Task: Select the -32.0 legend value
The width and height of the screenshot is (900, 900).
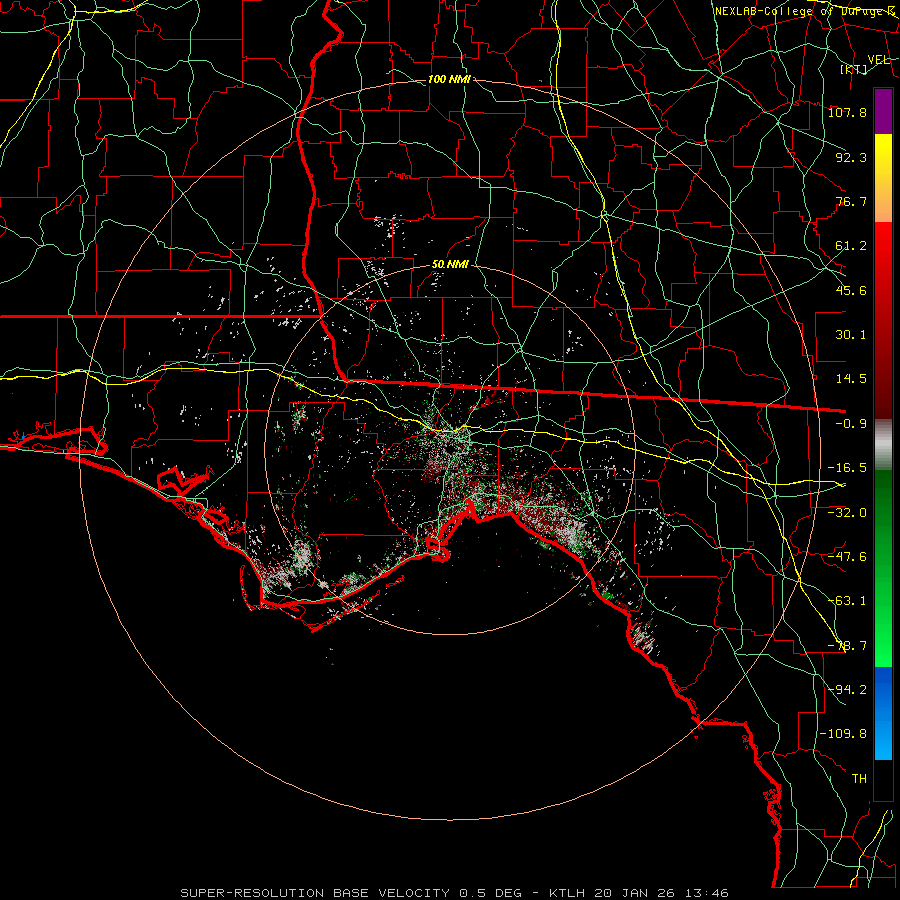Action: click(847, 511)
